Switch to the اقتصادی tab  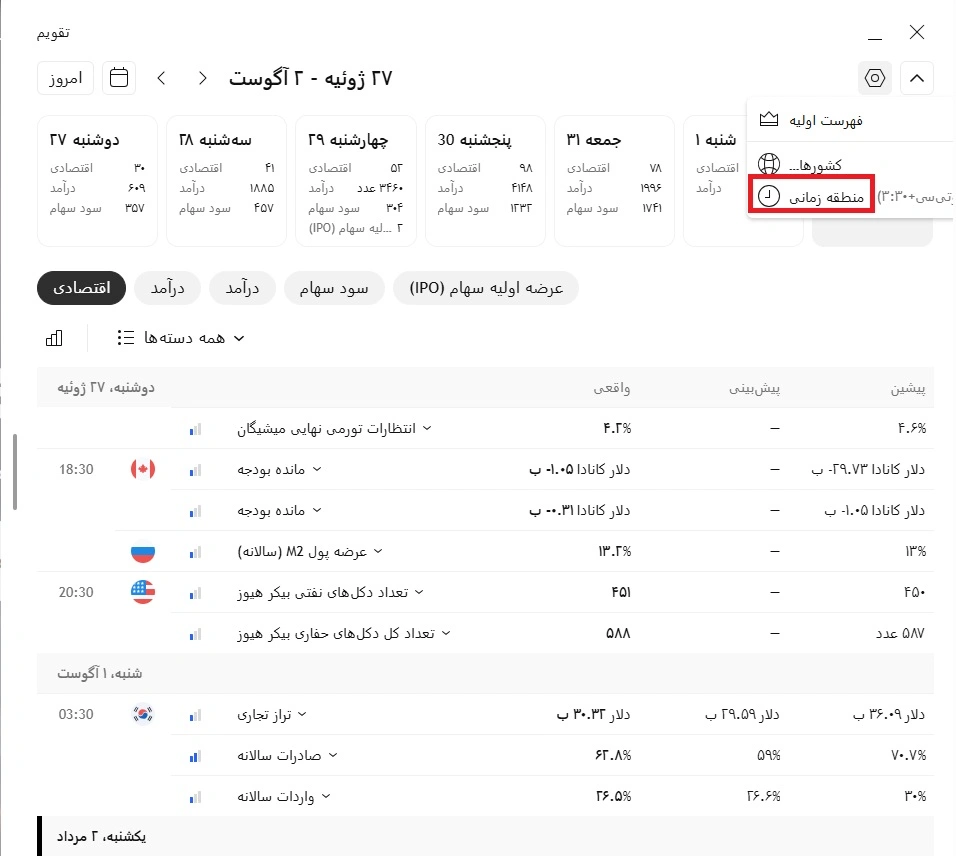(82, 288)
